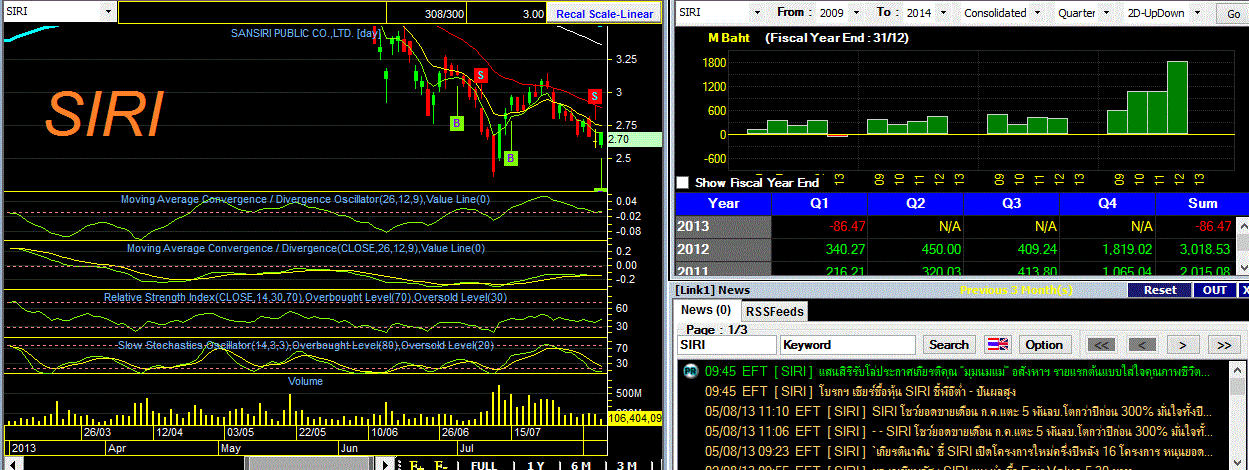The height and width of the screenshot is (470, 1249).
Task: Switch to the News (0) tab
Action: (706, 310)
